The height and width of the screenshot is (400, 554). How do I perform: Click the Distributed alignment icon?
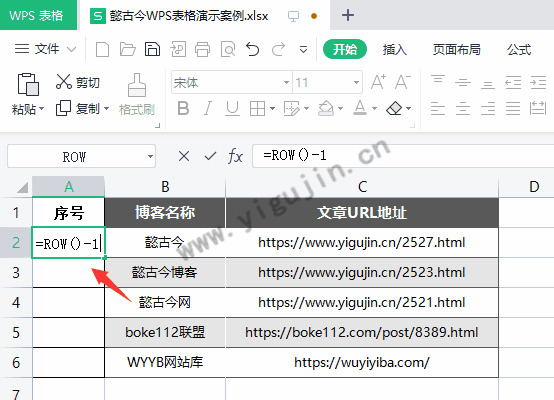538,108
